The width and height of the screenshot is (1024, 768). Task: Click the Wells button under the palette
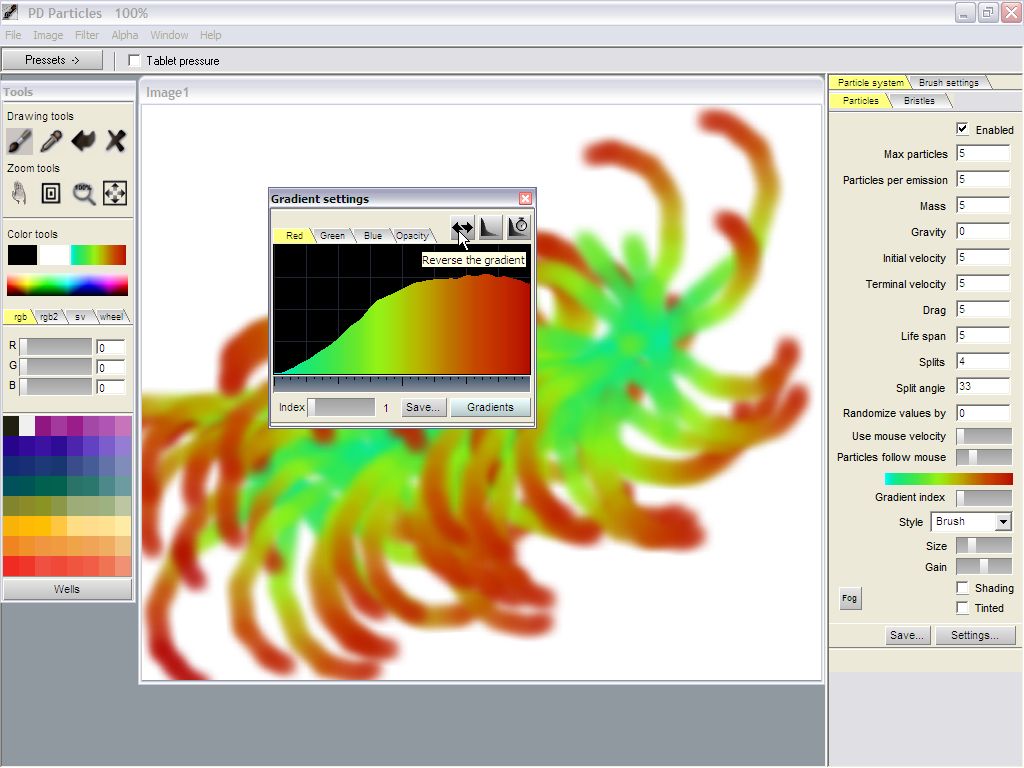[67, 590]
